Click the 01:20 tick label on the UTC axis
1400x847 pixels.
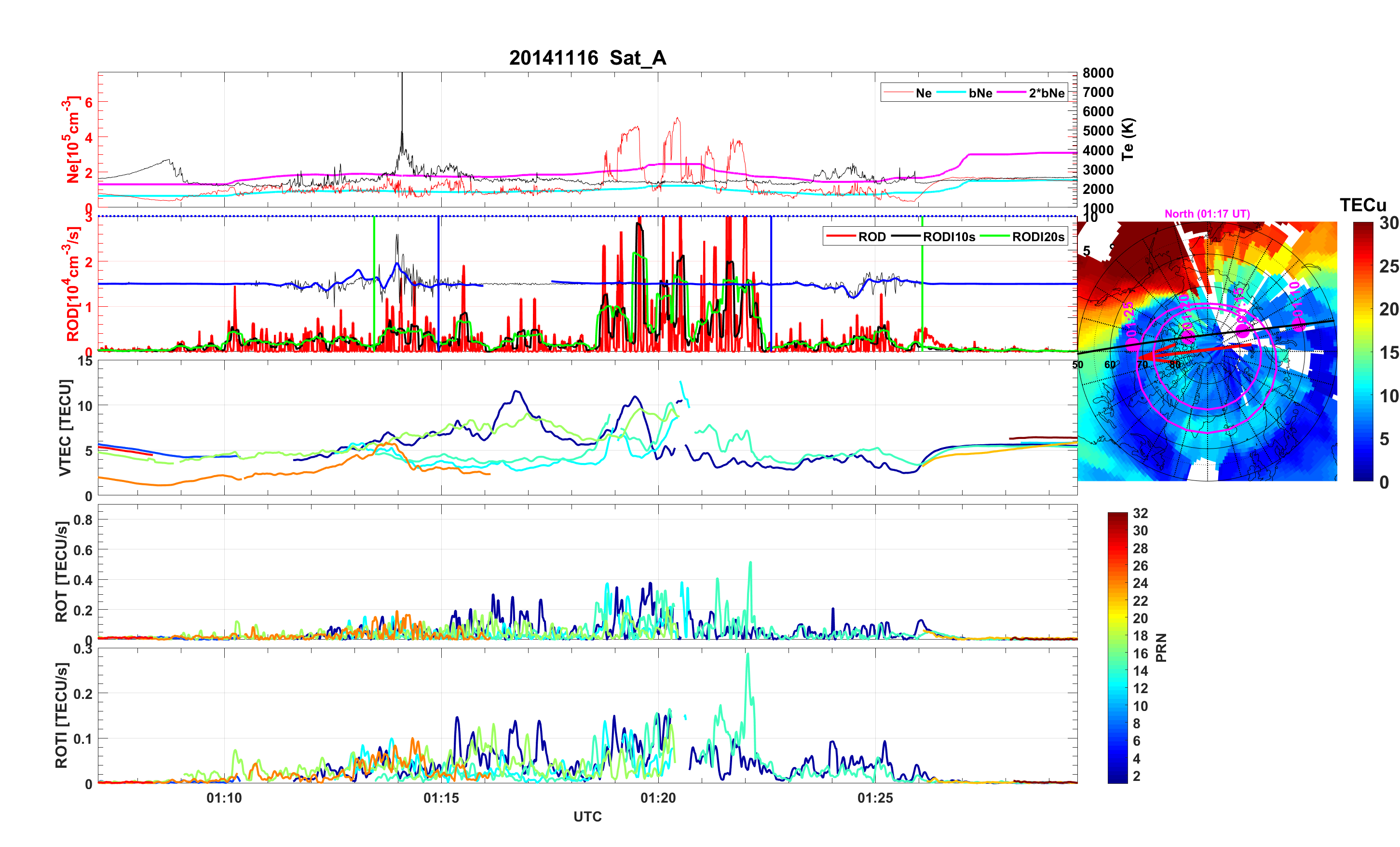pyautogui.click(x=658, y=797)
